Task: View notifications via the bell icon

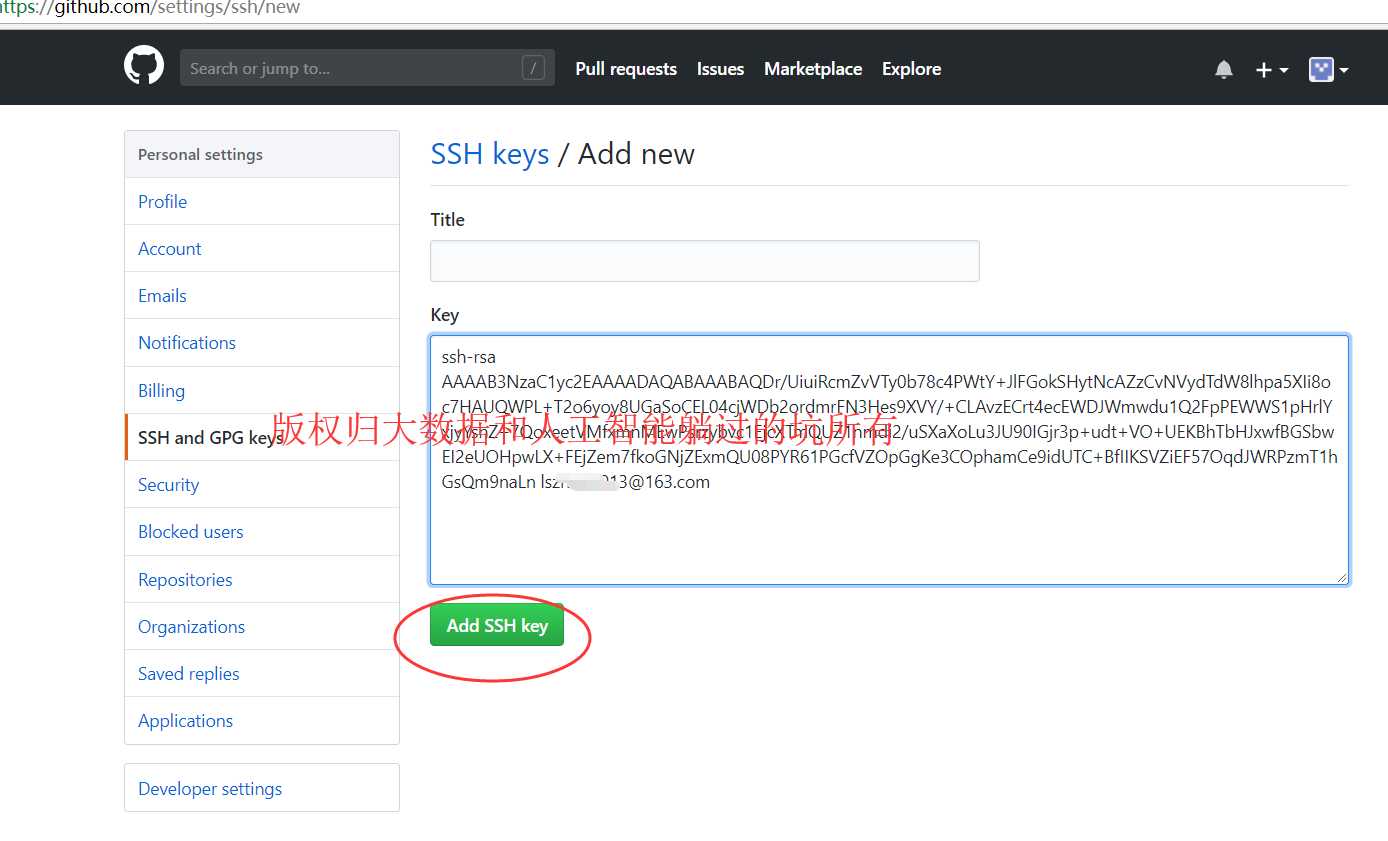Action: pos(1224,69)
